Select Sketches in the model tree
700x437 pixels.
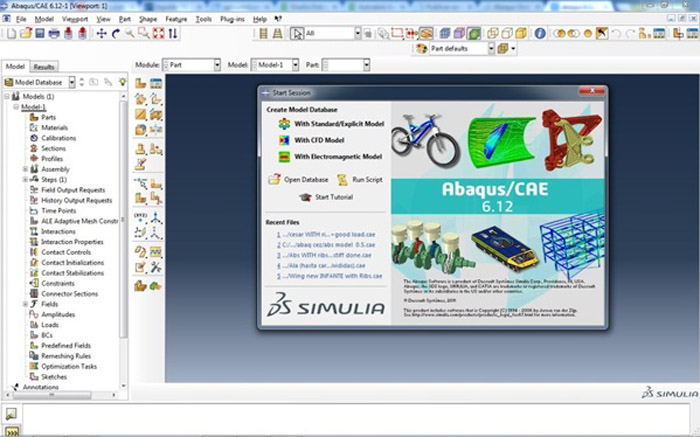(54, 377)
